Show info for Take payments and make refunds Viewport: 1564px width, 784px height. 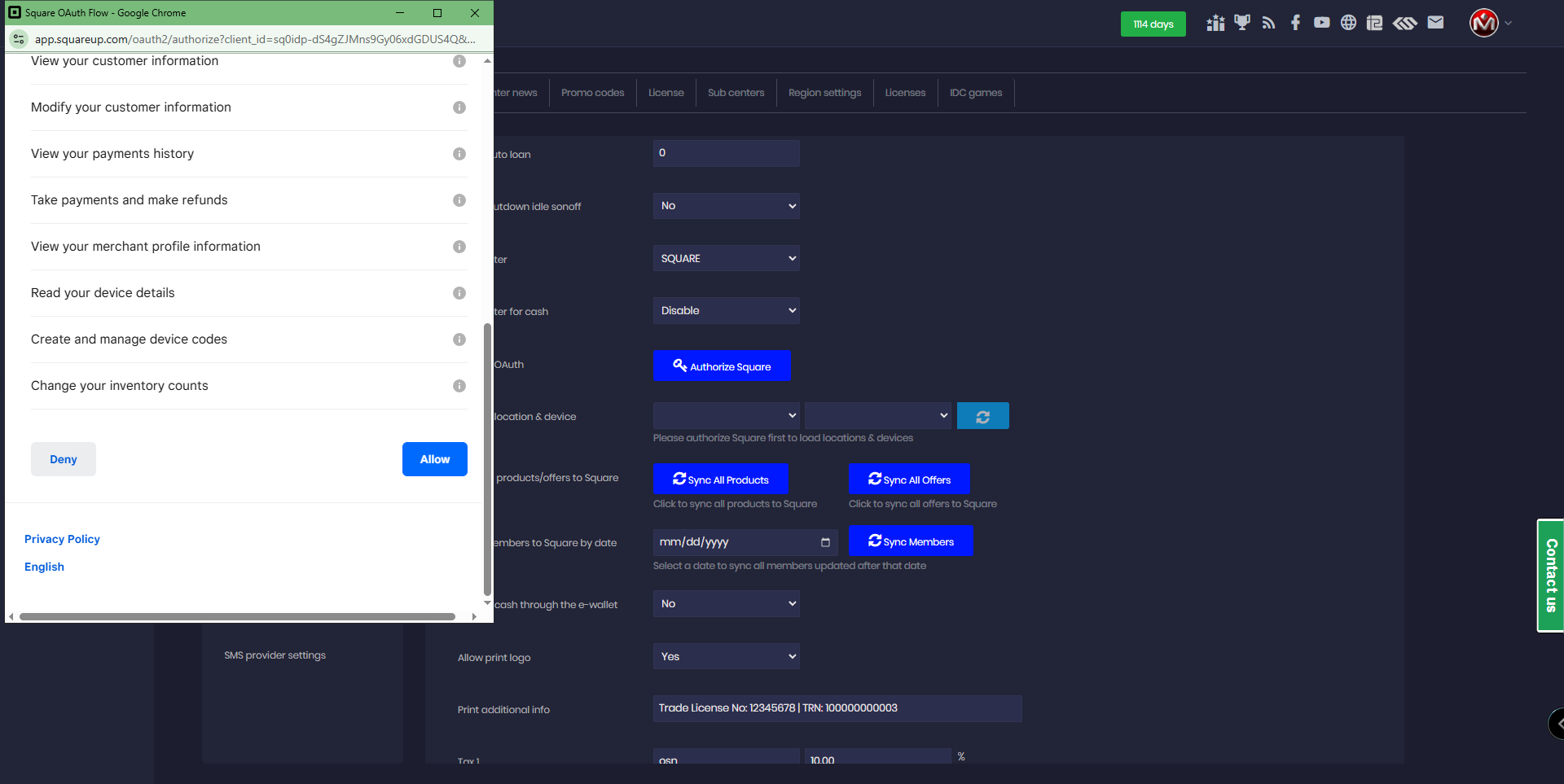(x=459, y=200)
